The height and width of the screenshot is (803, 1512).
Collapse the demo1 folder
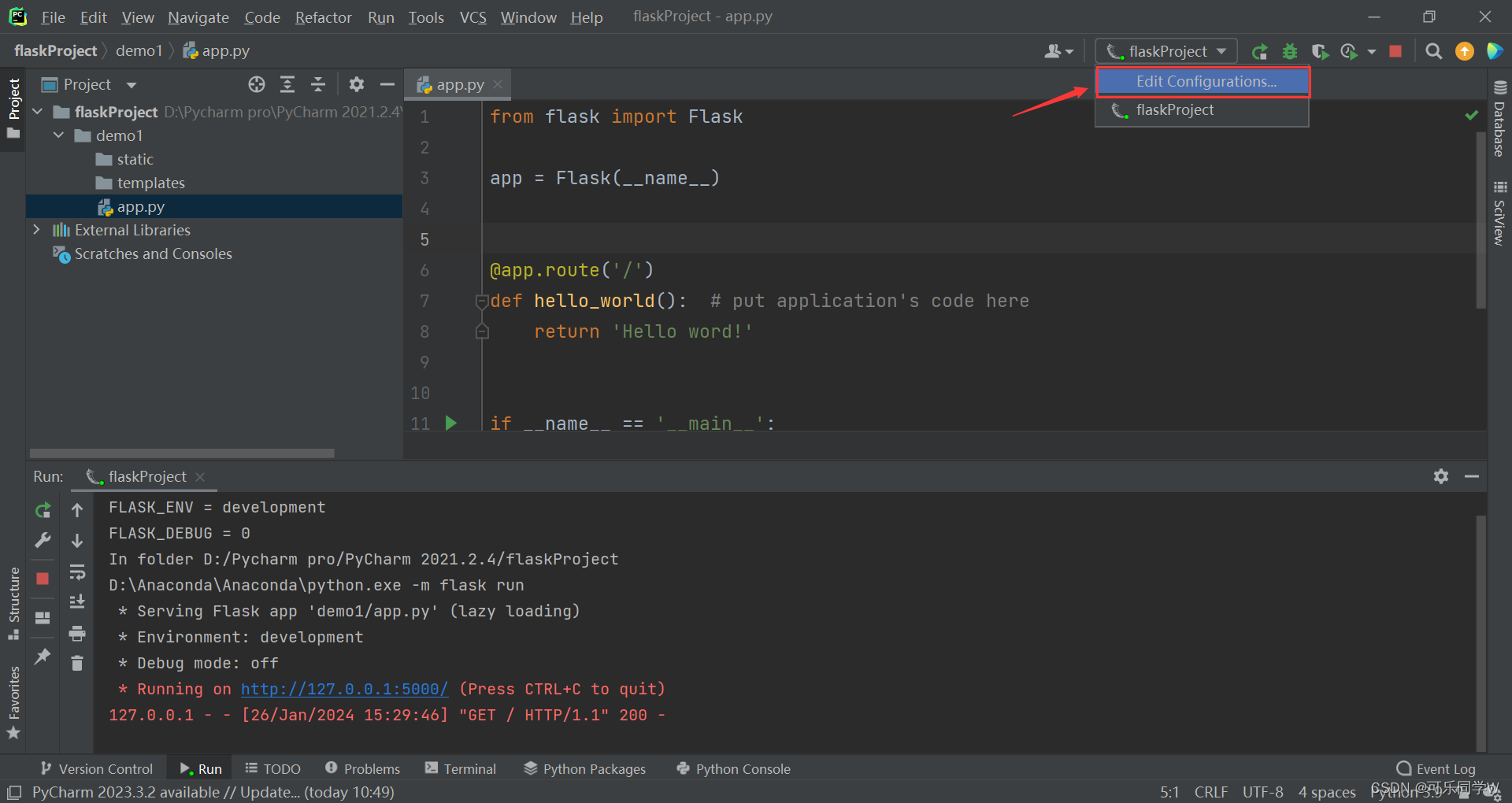point(58,135)
